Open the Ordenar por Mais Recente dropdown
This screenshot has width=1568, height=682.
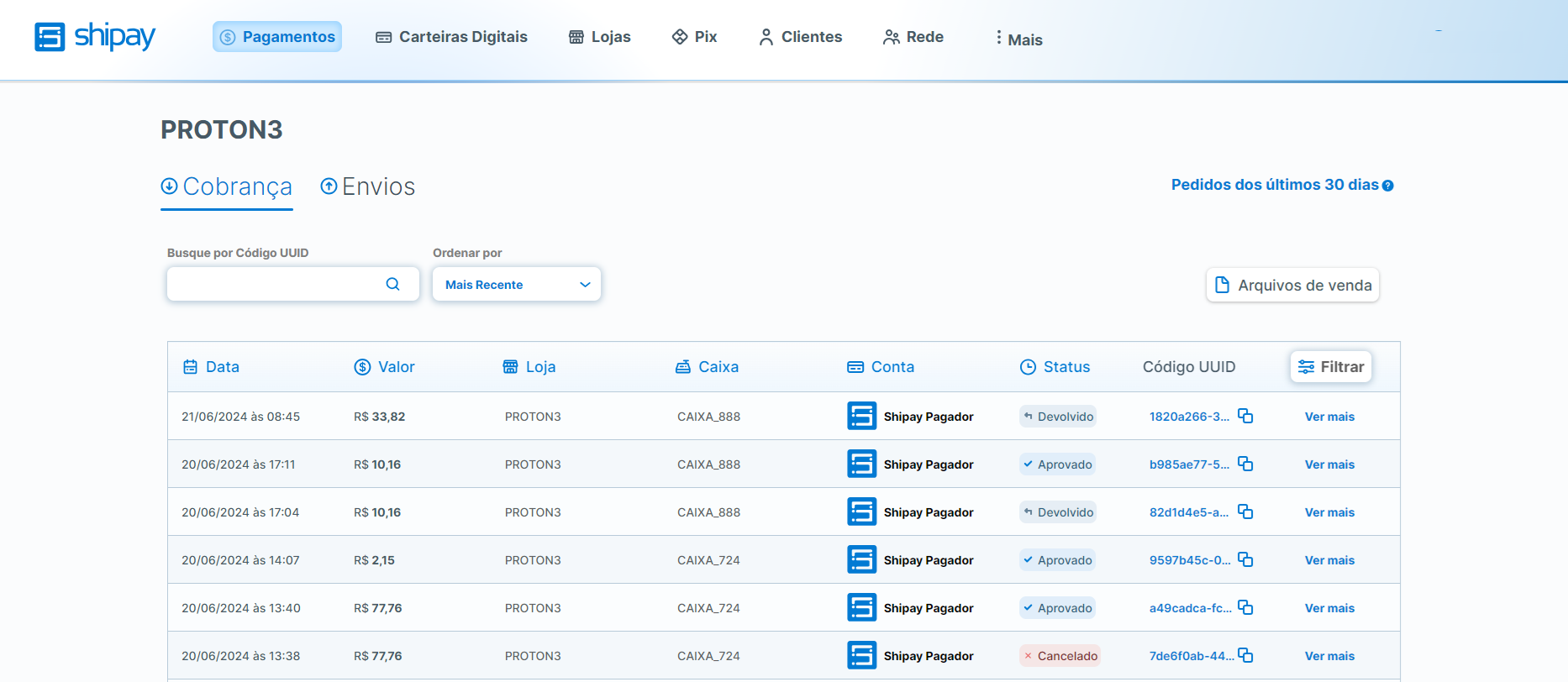(x=517, y=284)
